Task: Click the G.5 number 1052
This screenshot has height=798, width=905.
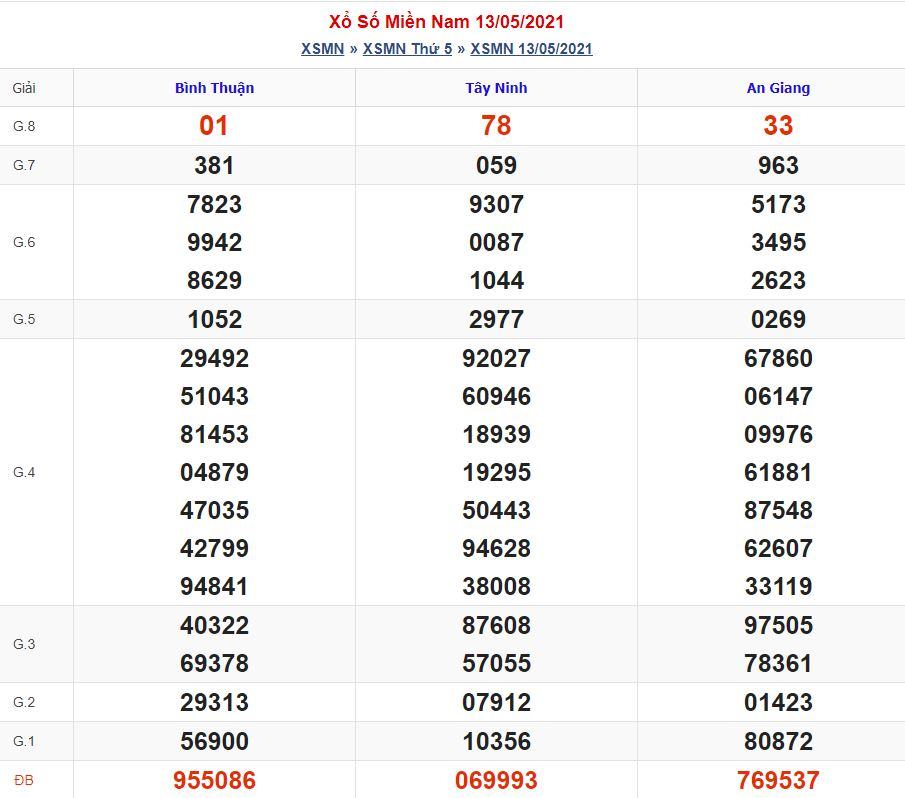Action: click(214, 319)
